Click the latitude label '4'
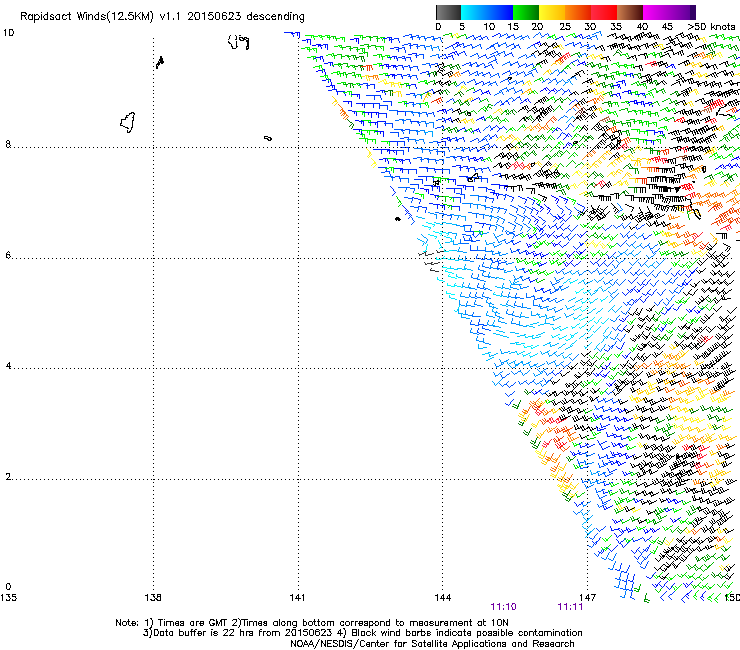 8,366
